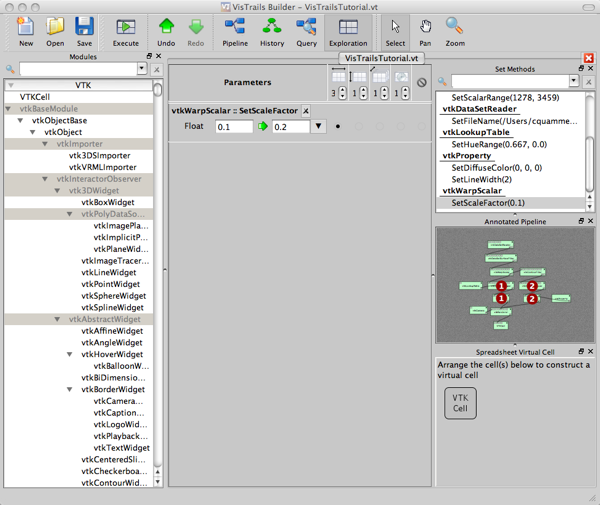Select first dimension radio for SetScaleFactor

(x=338, y=126)
